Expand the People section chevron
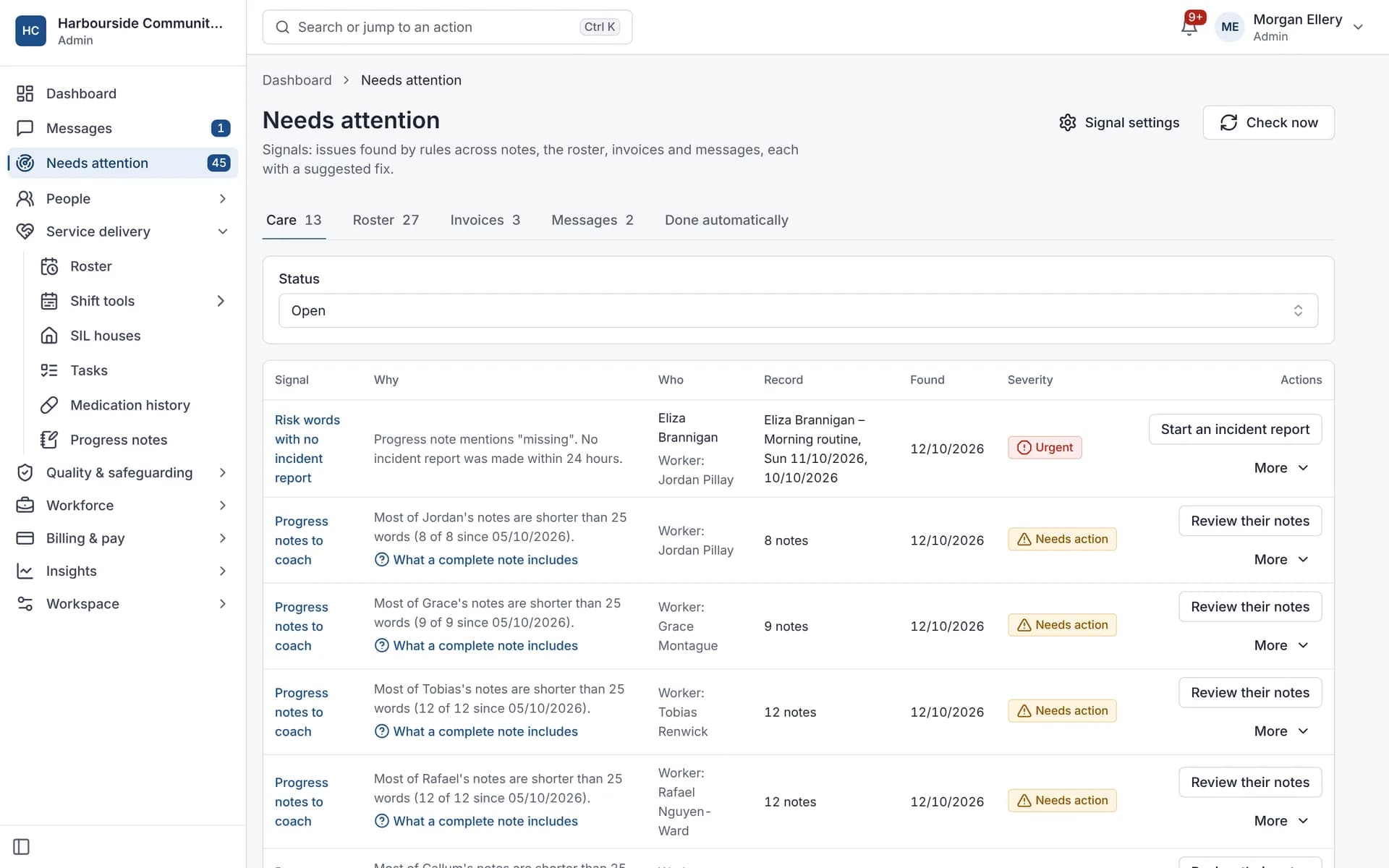1389x868 pixels. [x=222, y=198]
